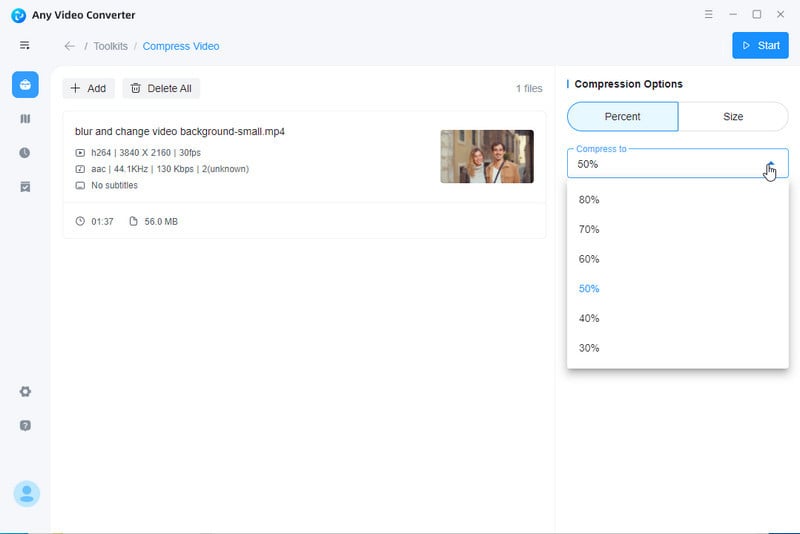This screenshot has height=534, width=800.
Task: Toggle the sidebar collapse menu icon
Action: tap(24, 45)
